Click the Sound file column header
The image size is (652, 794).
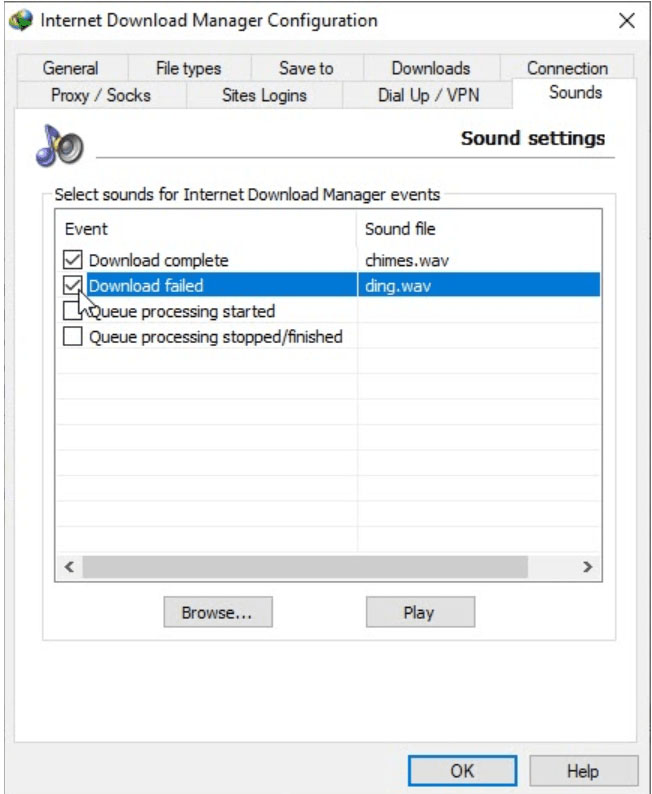tap(479, 228)
